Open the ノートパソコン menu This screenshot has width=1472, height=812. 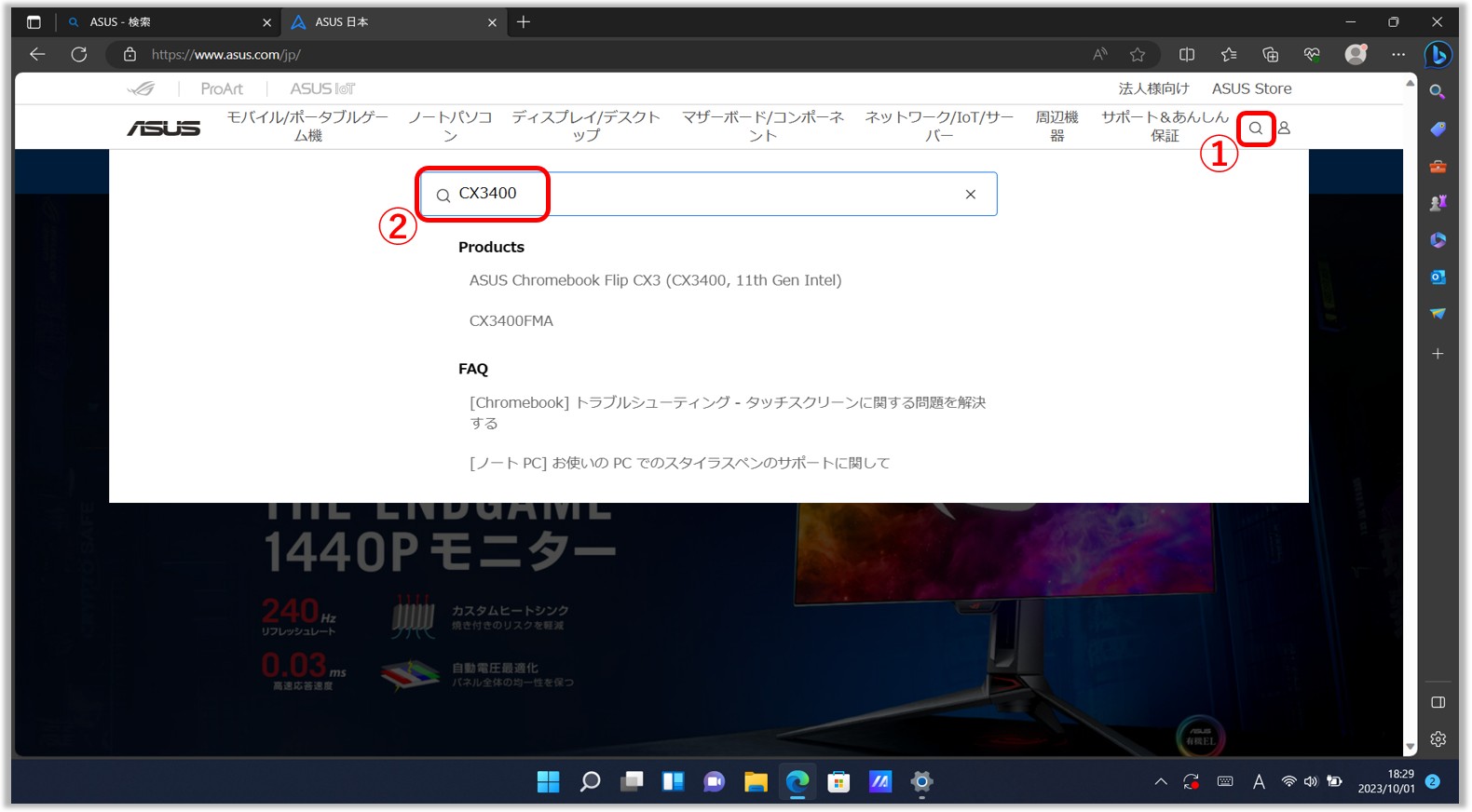(x=450, y=127)
